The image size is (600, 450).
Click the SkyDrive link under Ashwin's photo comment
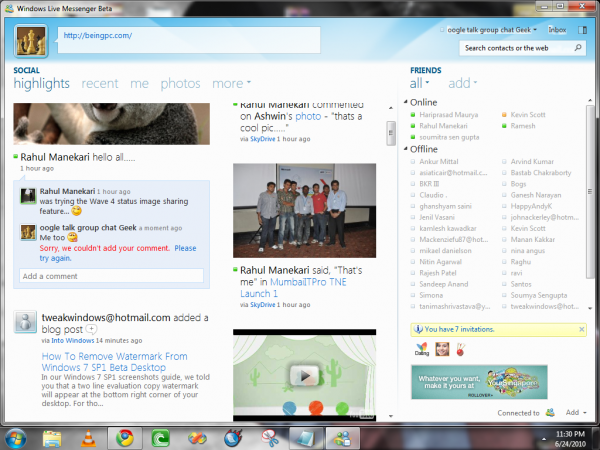262,139
